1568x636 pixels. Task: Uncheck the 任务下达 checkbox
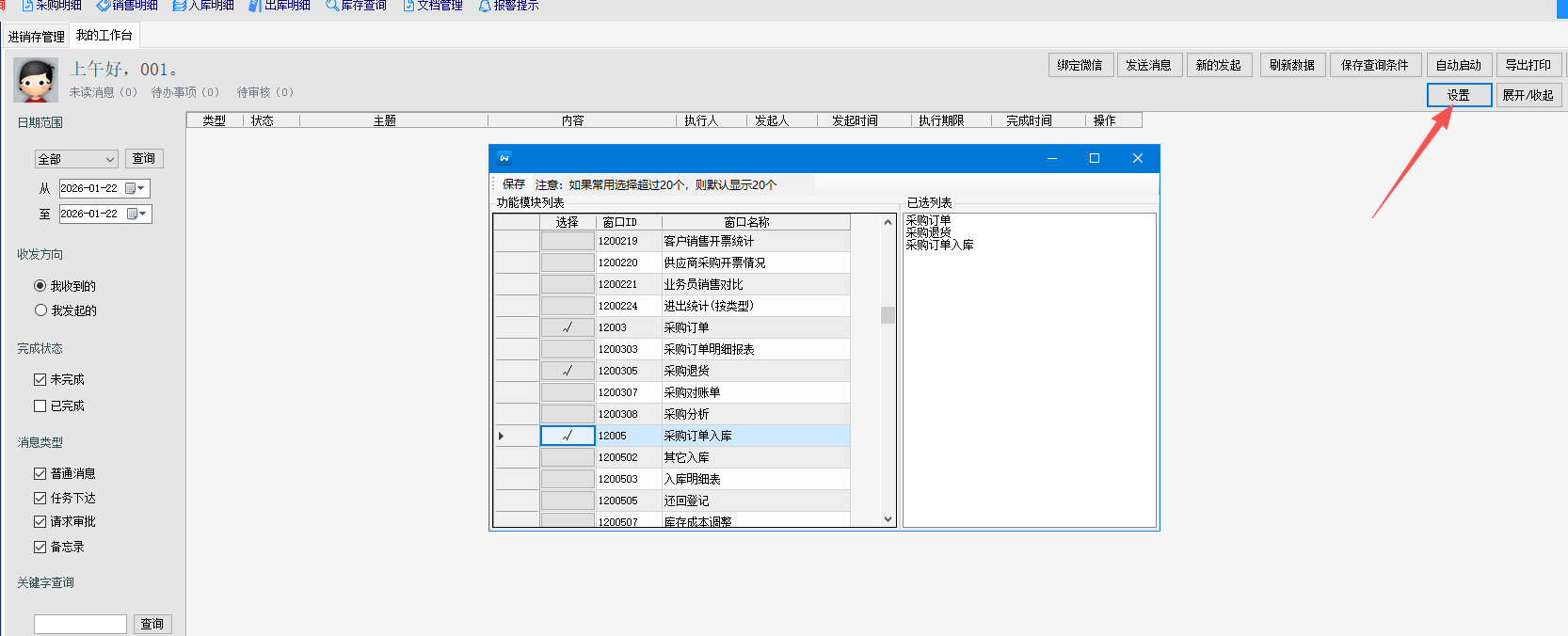[x=40, y=499]
